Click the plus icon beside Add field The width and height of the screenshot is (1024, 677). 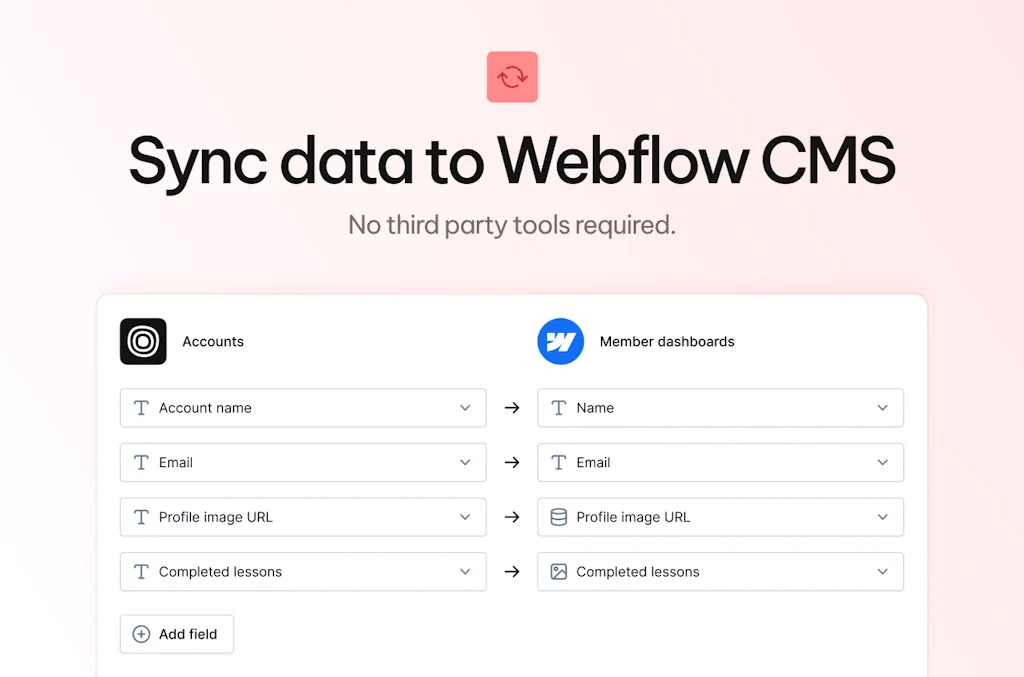pyautogui.click(x=141, y=634)
